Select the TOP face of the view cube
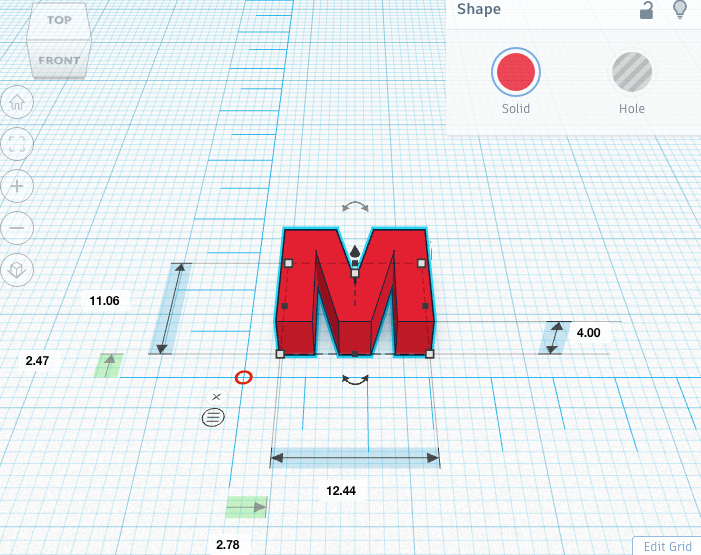Viewport: 701px width, 555px height. (x=59, y=20)
